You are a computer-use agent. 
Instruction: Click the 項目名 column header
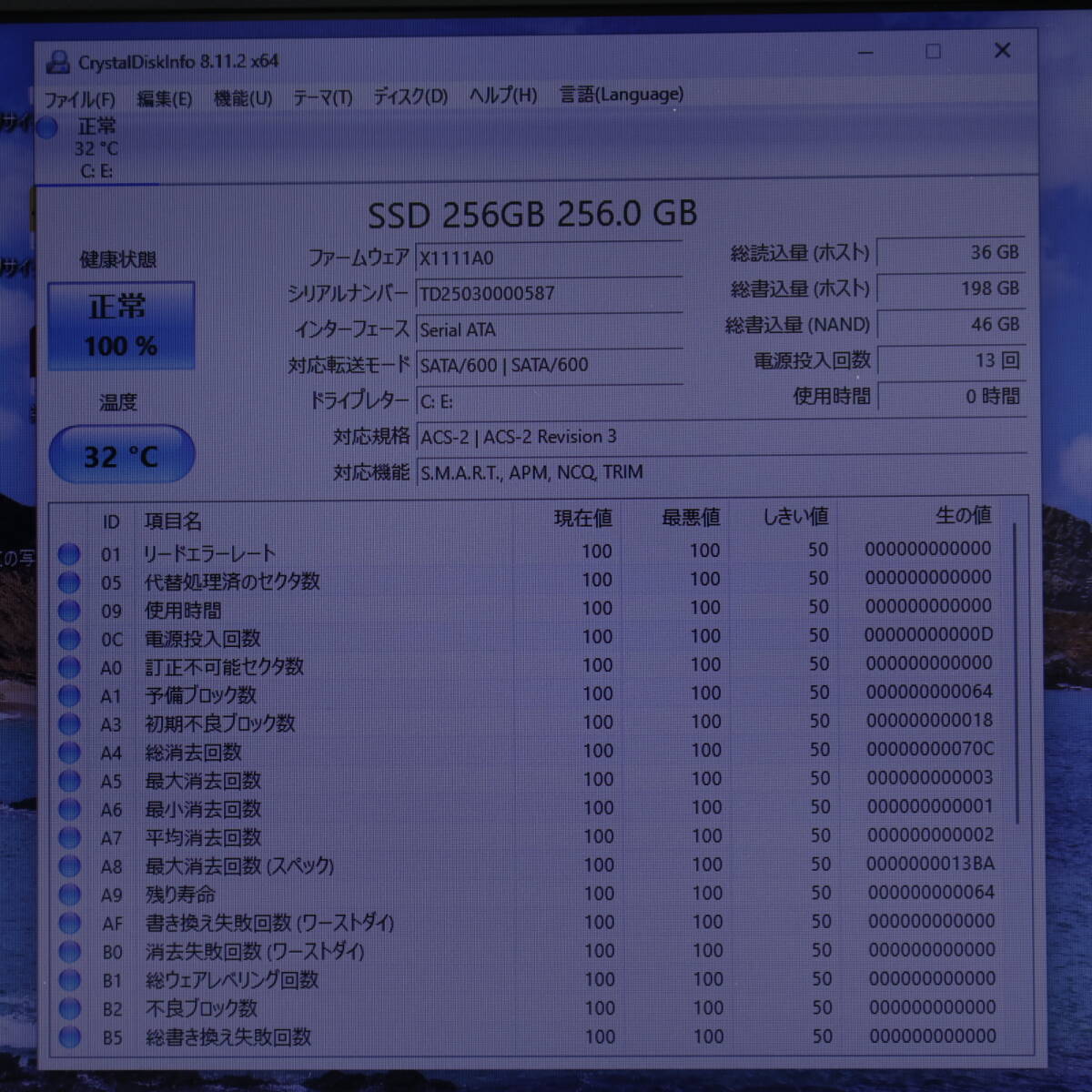click(173, 521)
